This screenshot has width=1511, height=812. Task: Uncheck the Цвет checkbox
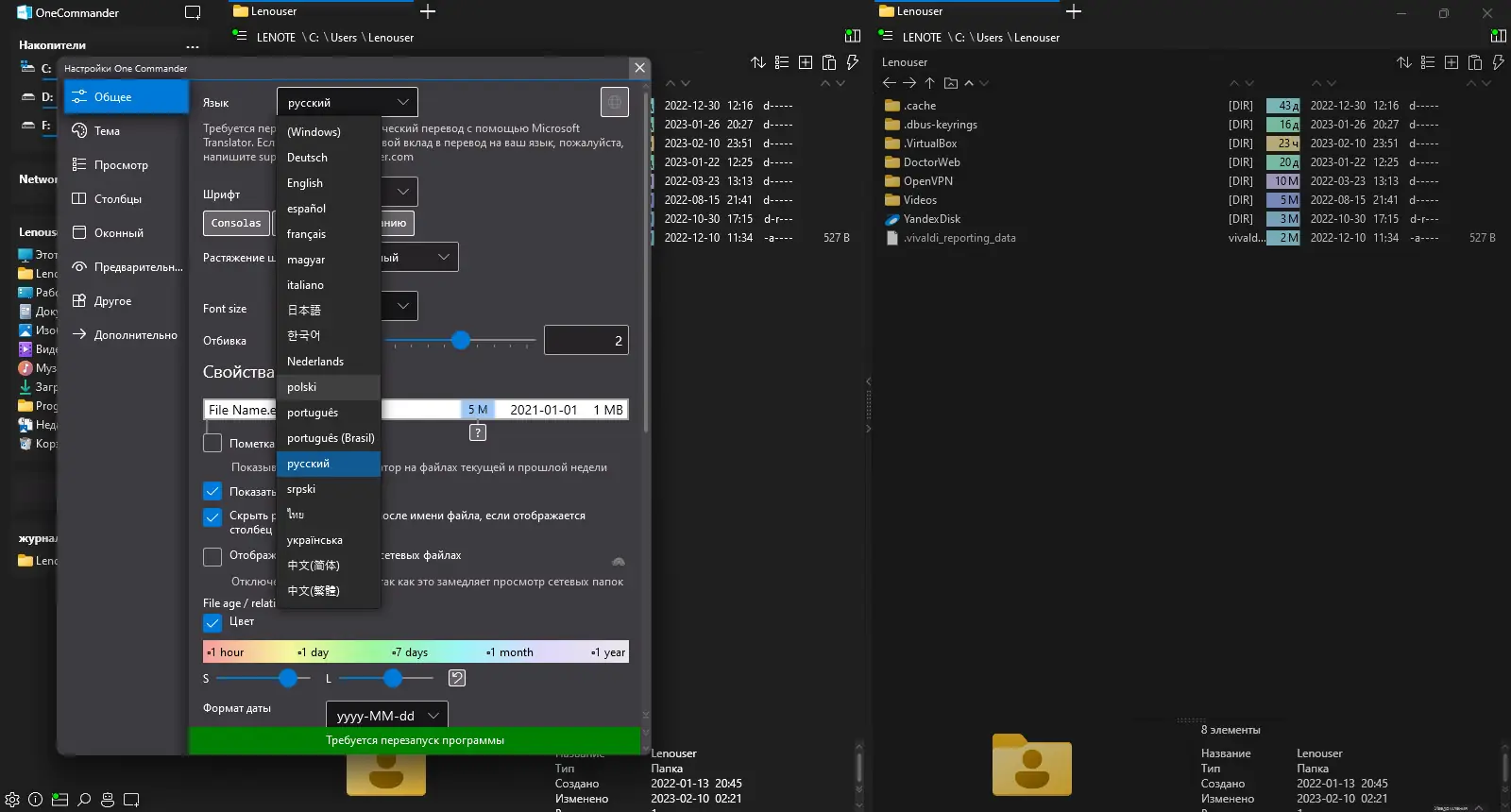[212, 622]
